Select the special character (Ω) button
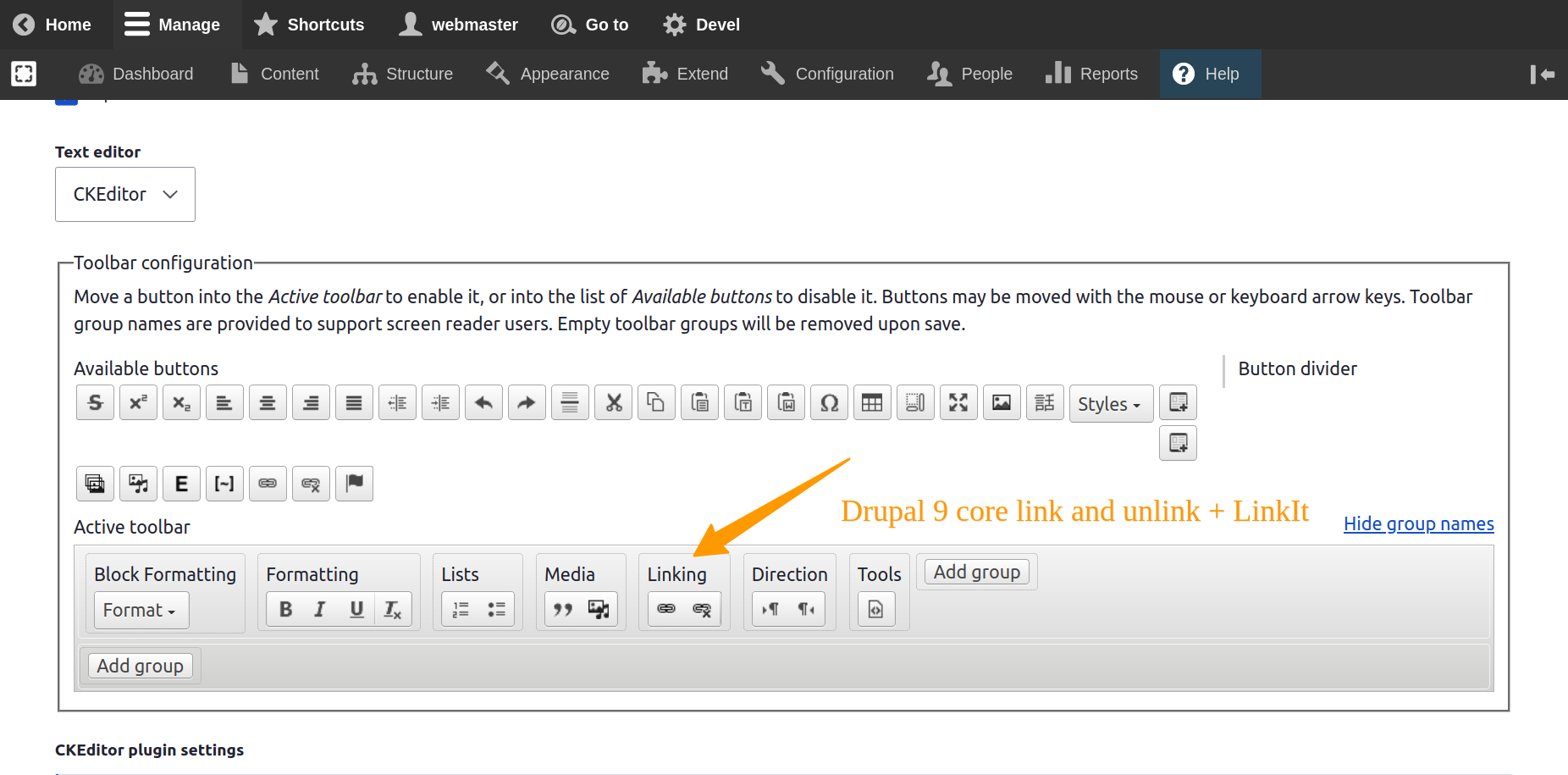Screen dimensions: 1568x775 point(829,402)
